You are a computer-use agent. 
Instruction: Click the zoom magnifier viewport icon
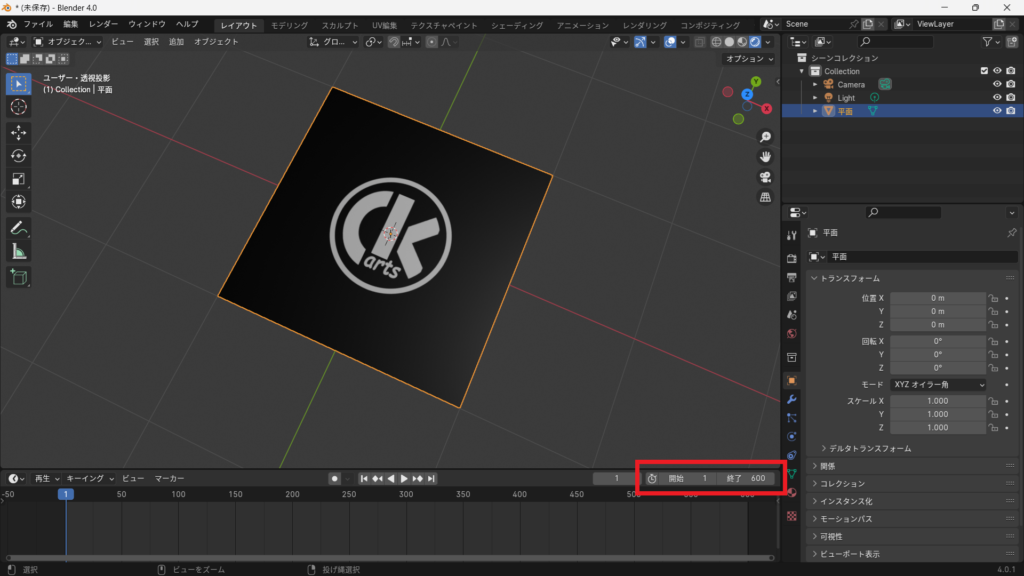[766, 137]
